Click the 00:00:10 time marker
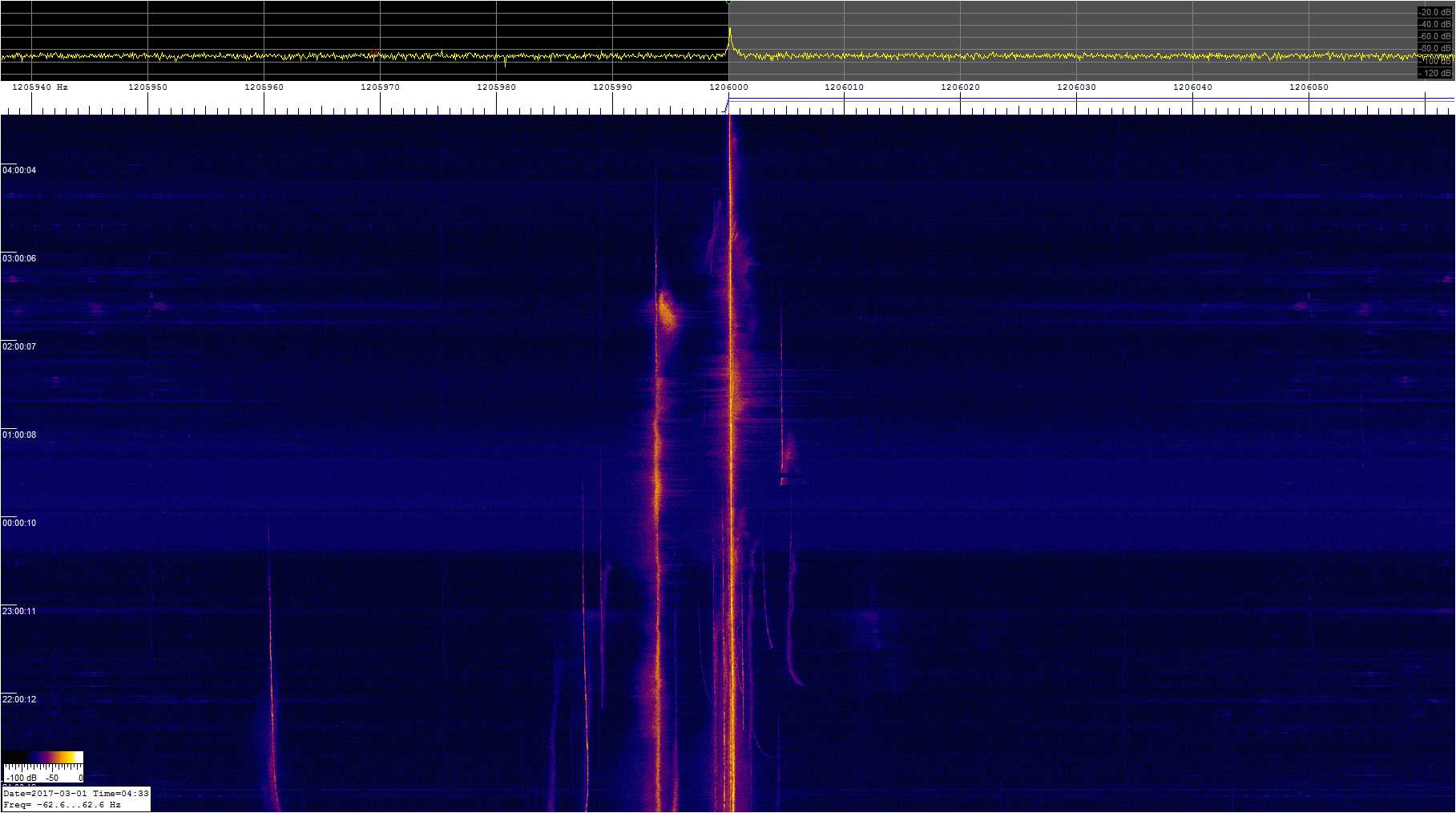Viewport: 1456px width, 813px height. pos(19,523)
